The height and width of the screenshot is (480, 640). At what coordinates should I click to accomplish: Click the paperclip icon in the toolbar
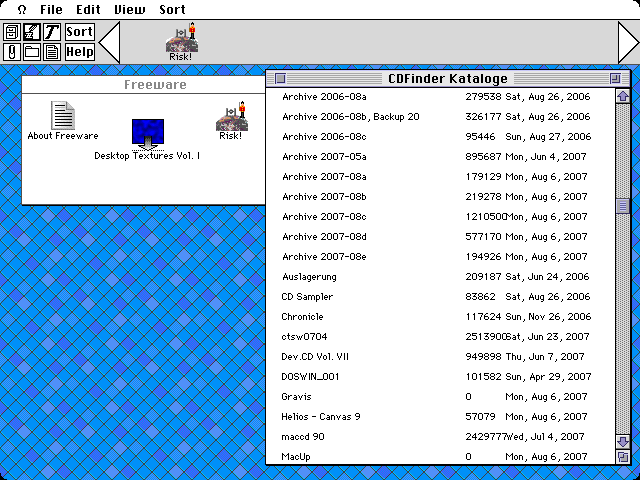pos(12,52)
